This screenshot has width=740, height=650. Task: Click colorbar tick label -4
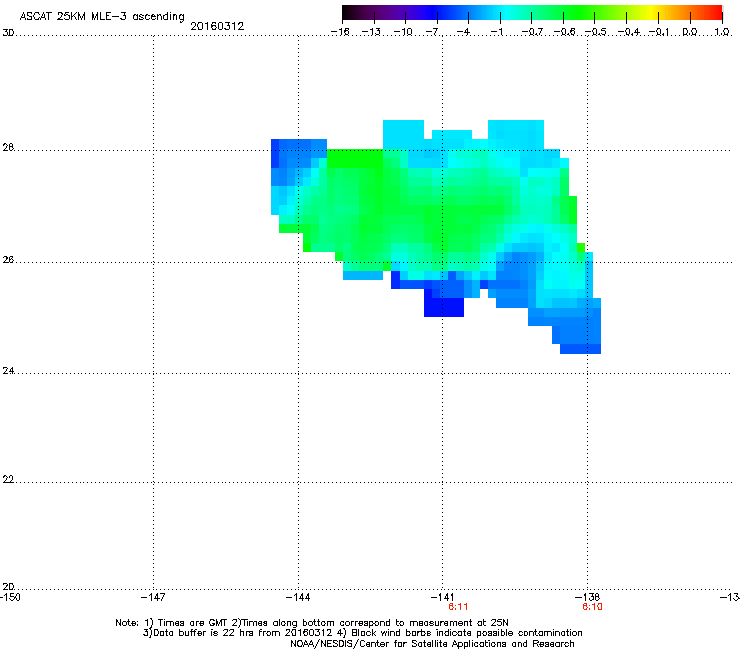pos(463,32)
